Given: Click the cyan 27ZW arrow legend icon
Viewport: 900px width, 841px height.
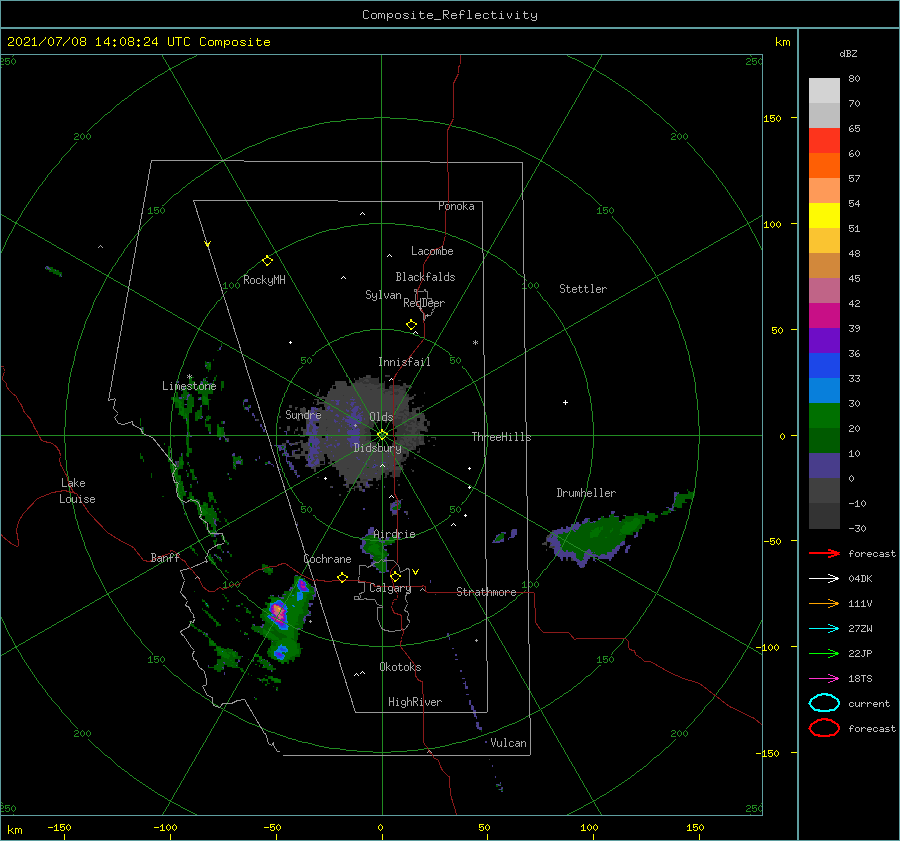Looking at the screenshot, I should [824, 629].
